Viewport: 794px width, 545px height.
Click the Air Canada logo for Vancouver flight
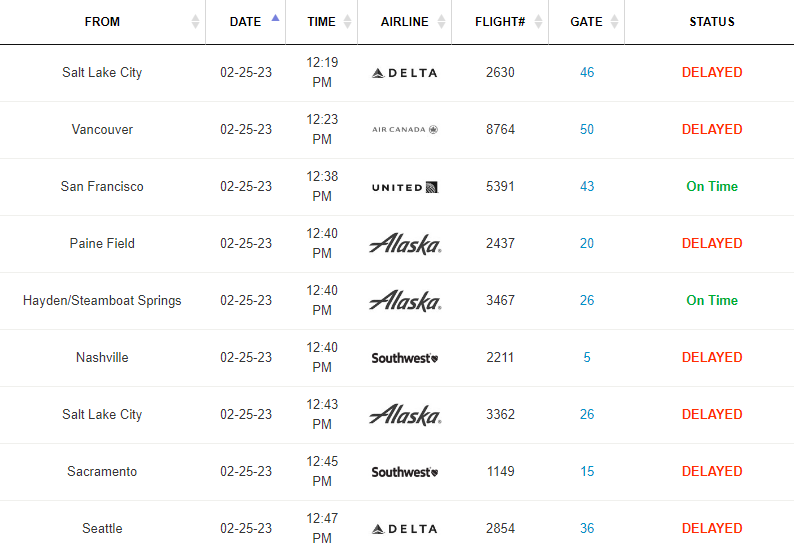click(404, 130)
